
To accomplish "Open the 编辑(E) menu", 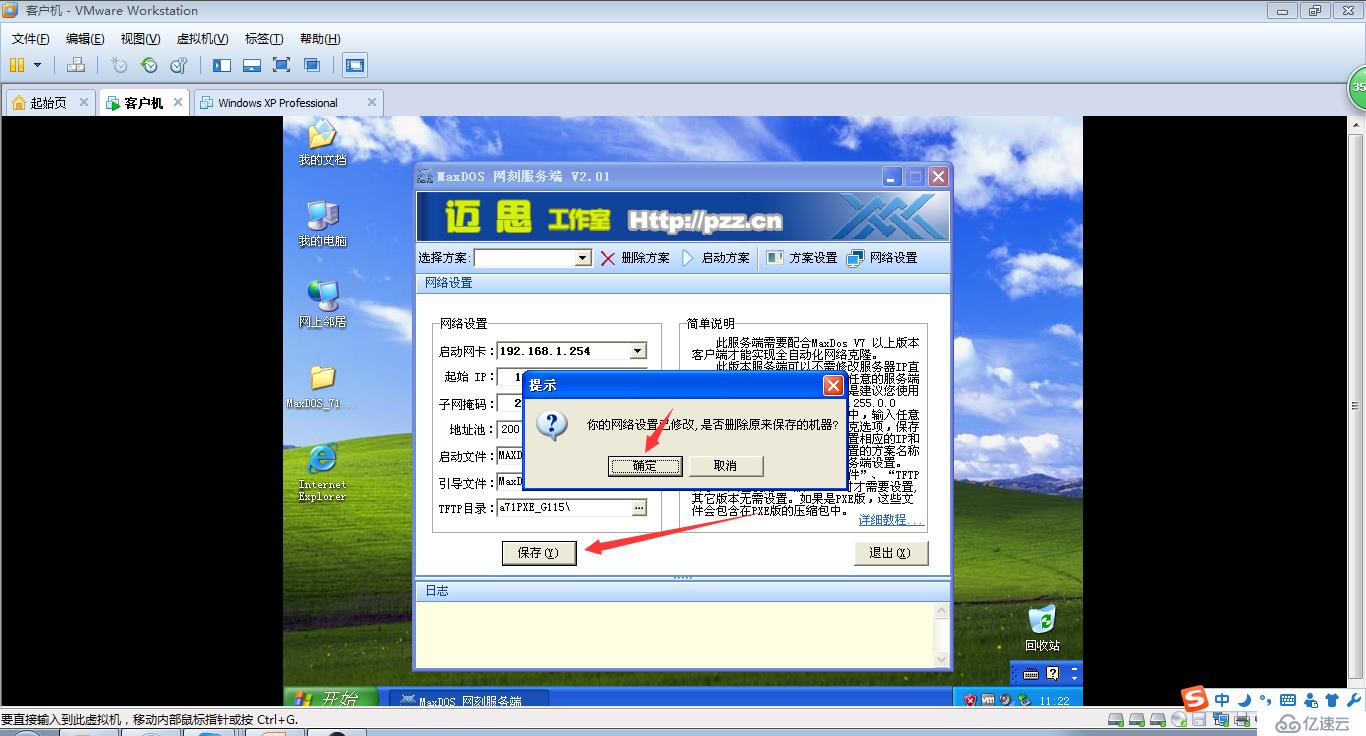I will click(x=85, y=39).
